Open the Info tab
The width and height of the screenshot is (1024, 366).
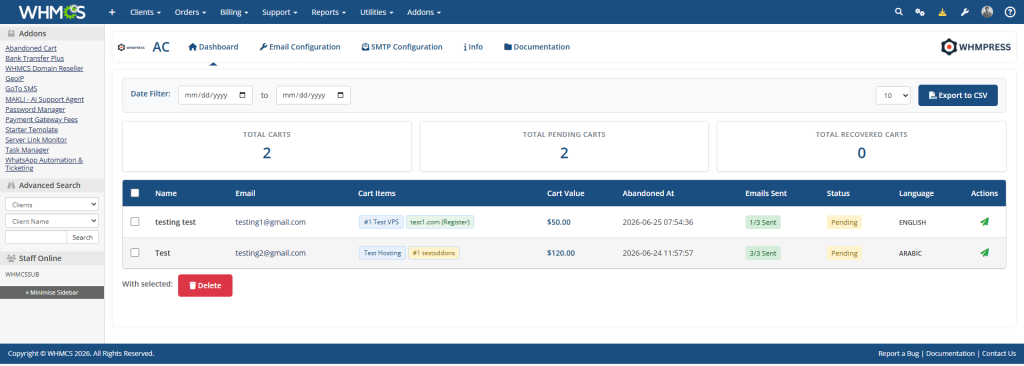pyautogui.click(x=473, y=47)
